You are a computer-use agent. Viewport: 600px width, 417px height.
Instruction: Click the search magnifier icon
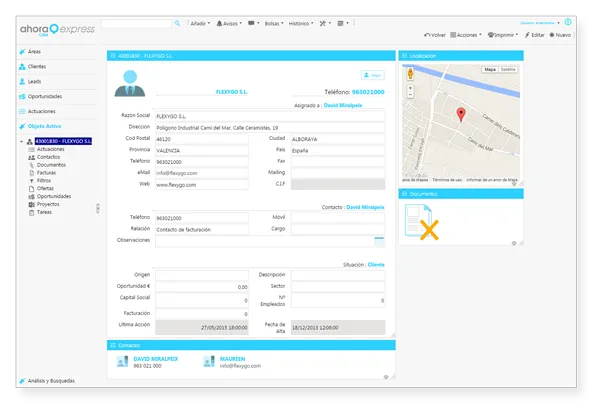pos(177,23)
